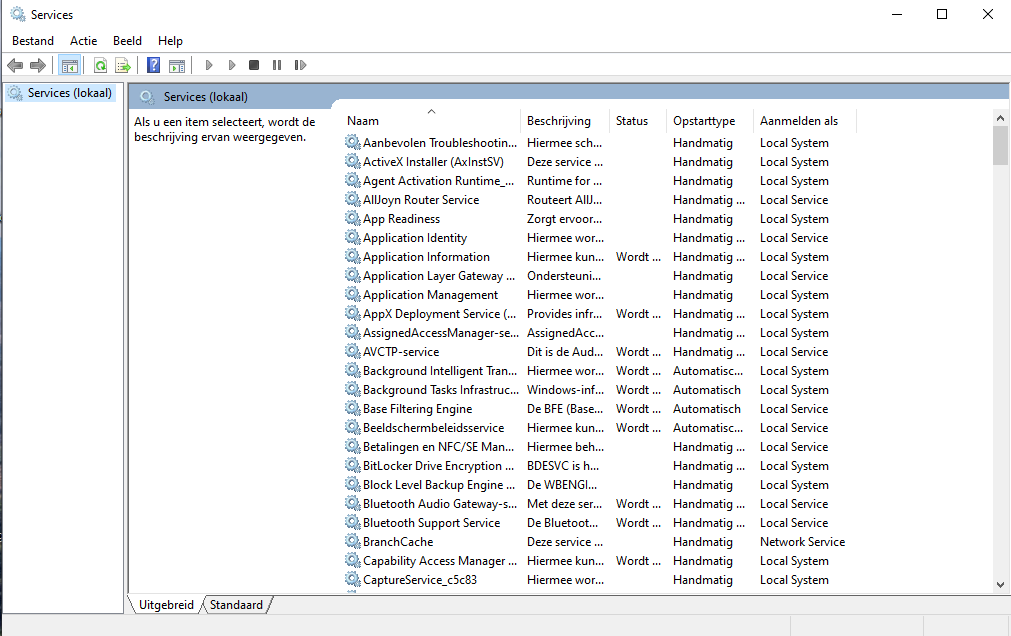This screenshot has height=636, width=1011.
Task: Click the Back arrow toolbar icon
Action: pyautogui.click(x=15, y=65)
